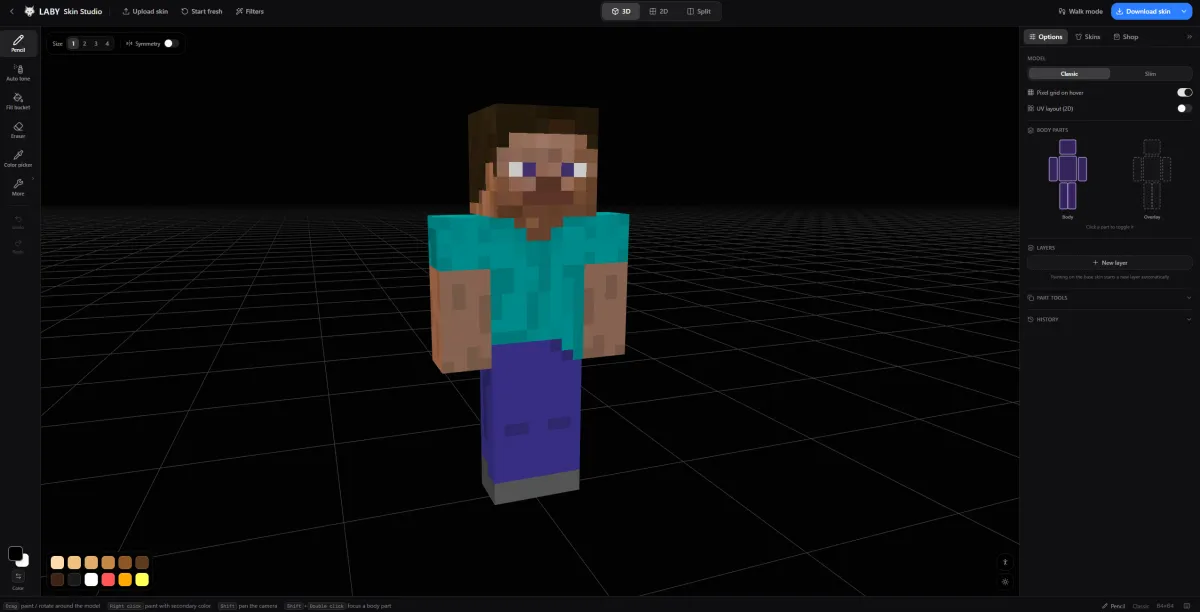
Task: Turn off Pixel grid on hover switch
Action: (x=1185, y=92)
